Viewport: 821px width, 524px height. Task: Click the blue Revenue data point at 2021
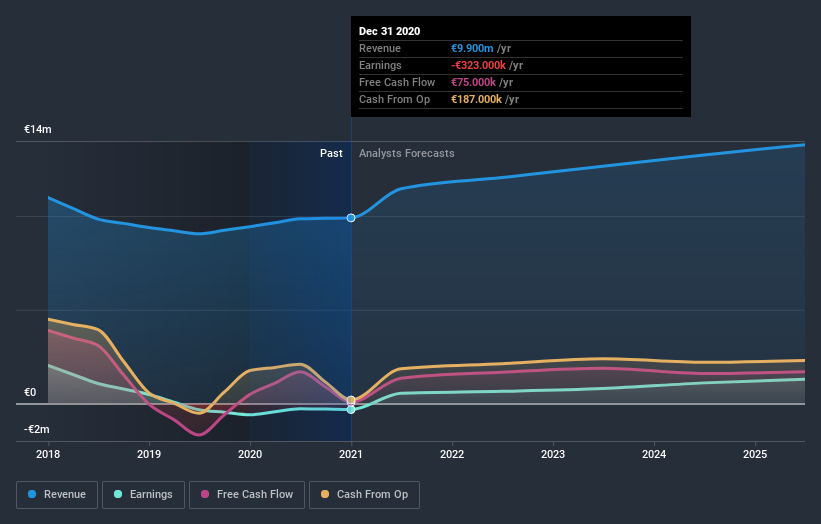point(351,218)
